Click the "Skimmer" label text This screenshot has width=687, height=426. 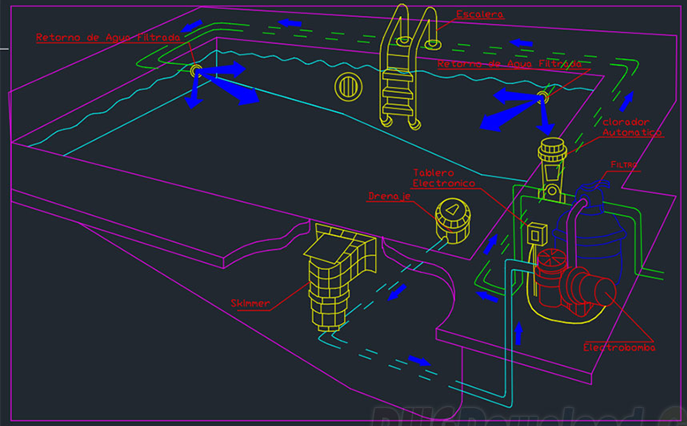click(x=250, y=303)
